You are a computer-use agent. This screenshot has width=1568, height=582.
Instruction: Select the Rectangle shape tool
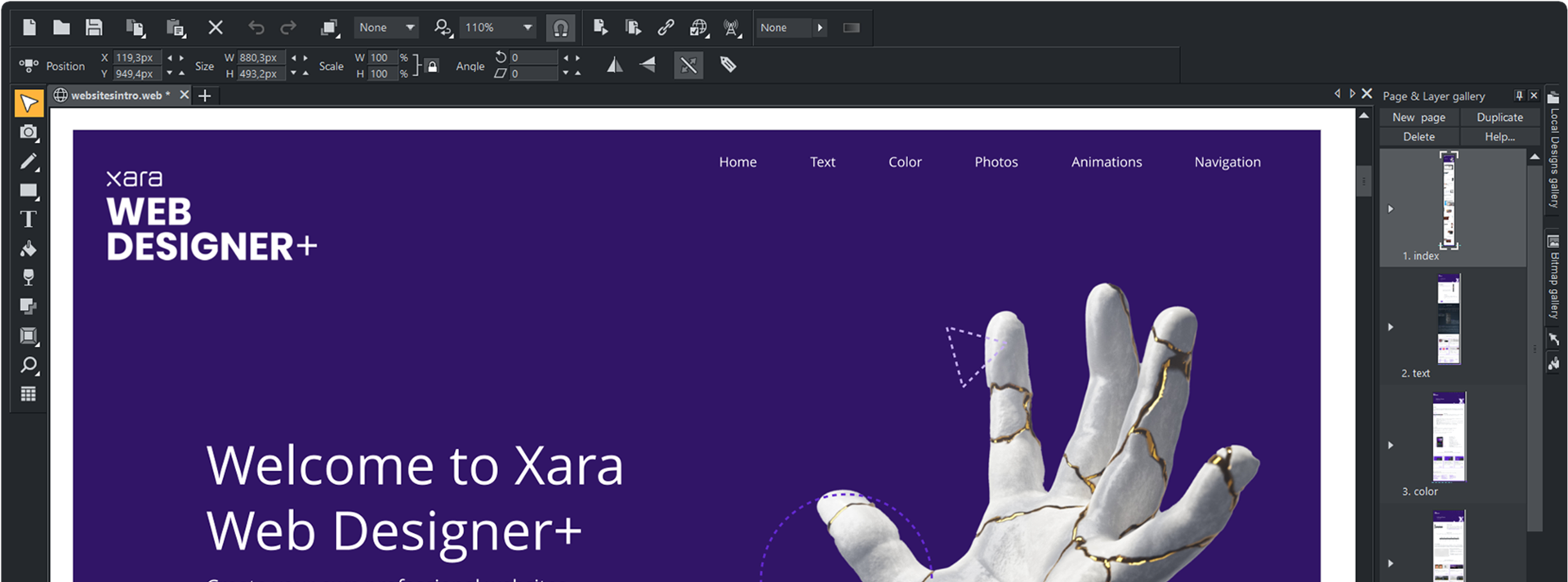click(29, 191)
